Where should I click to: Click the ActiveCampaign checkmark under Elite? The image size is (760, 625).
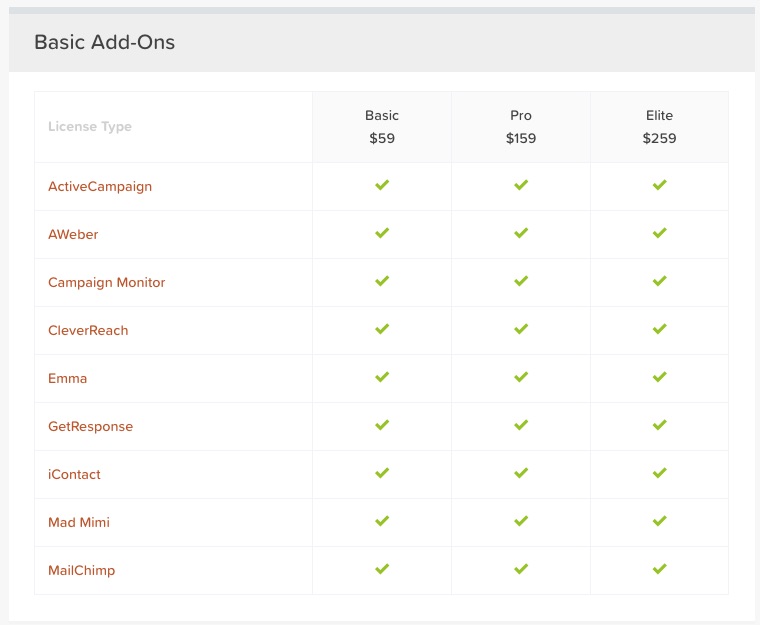point(660,185)
